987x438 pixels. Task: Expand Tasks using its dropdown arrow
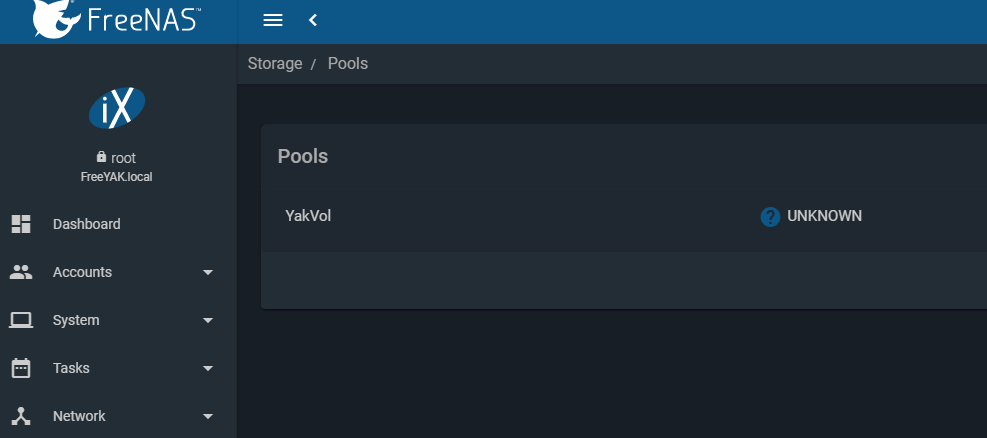[x=208, y=368]
